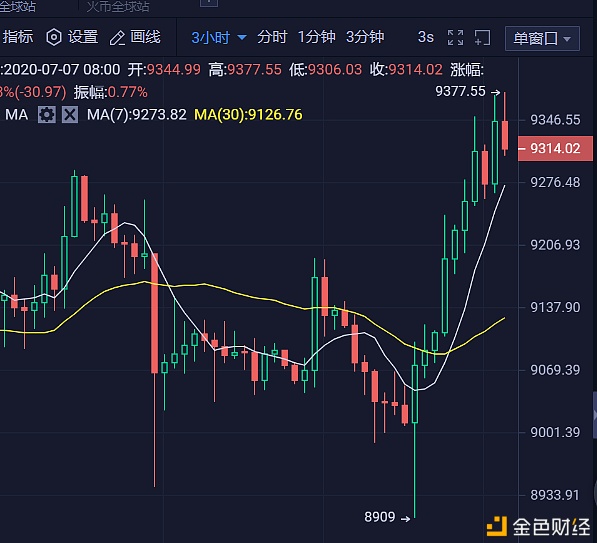
Task: Click the hexagon settings icon
Action: pos(54,37)
